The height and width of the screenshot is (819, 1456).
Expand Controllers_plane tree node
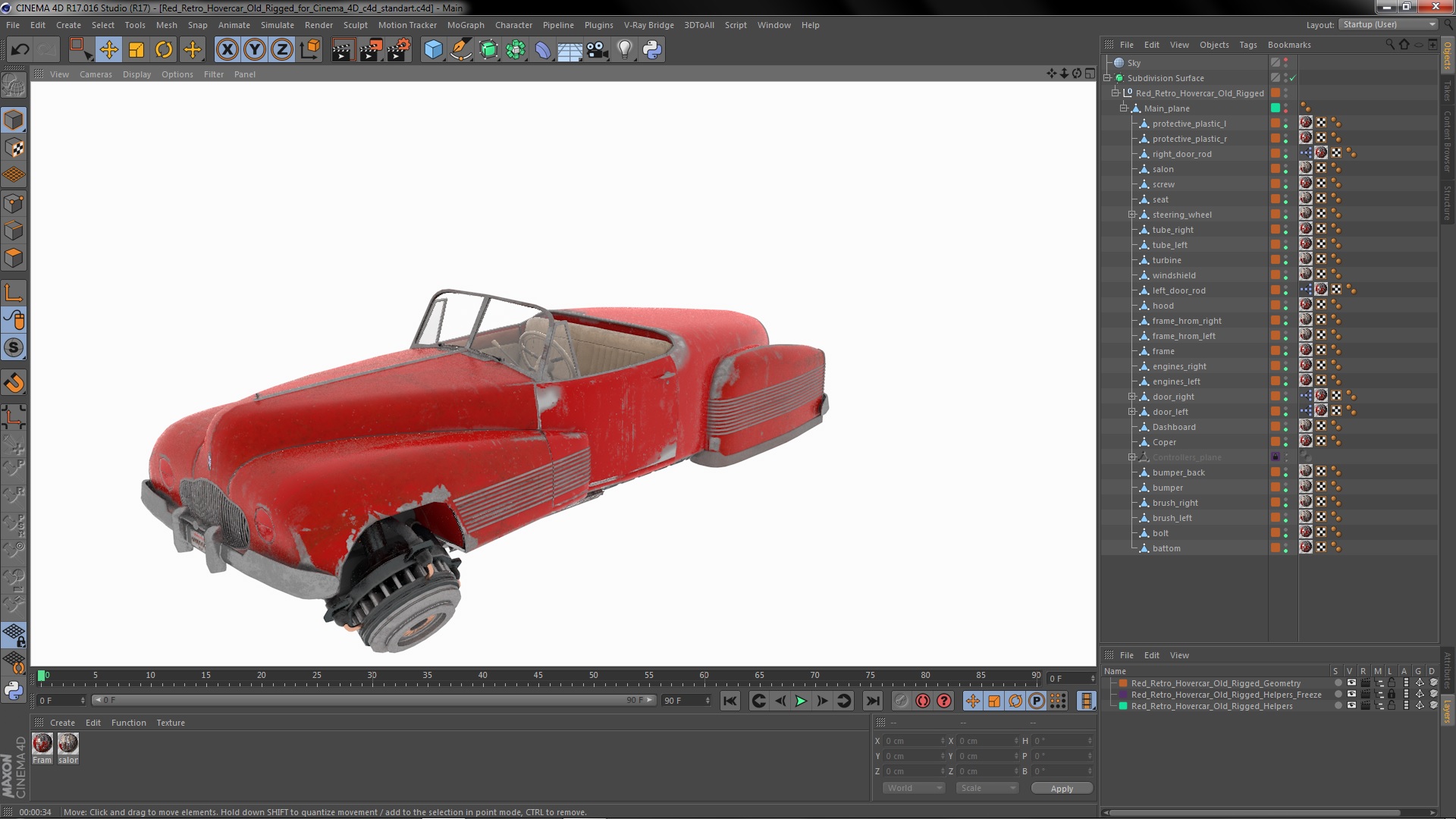(1132, 457)
